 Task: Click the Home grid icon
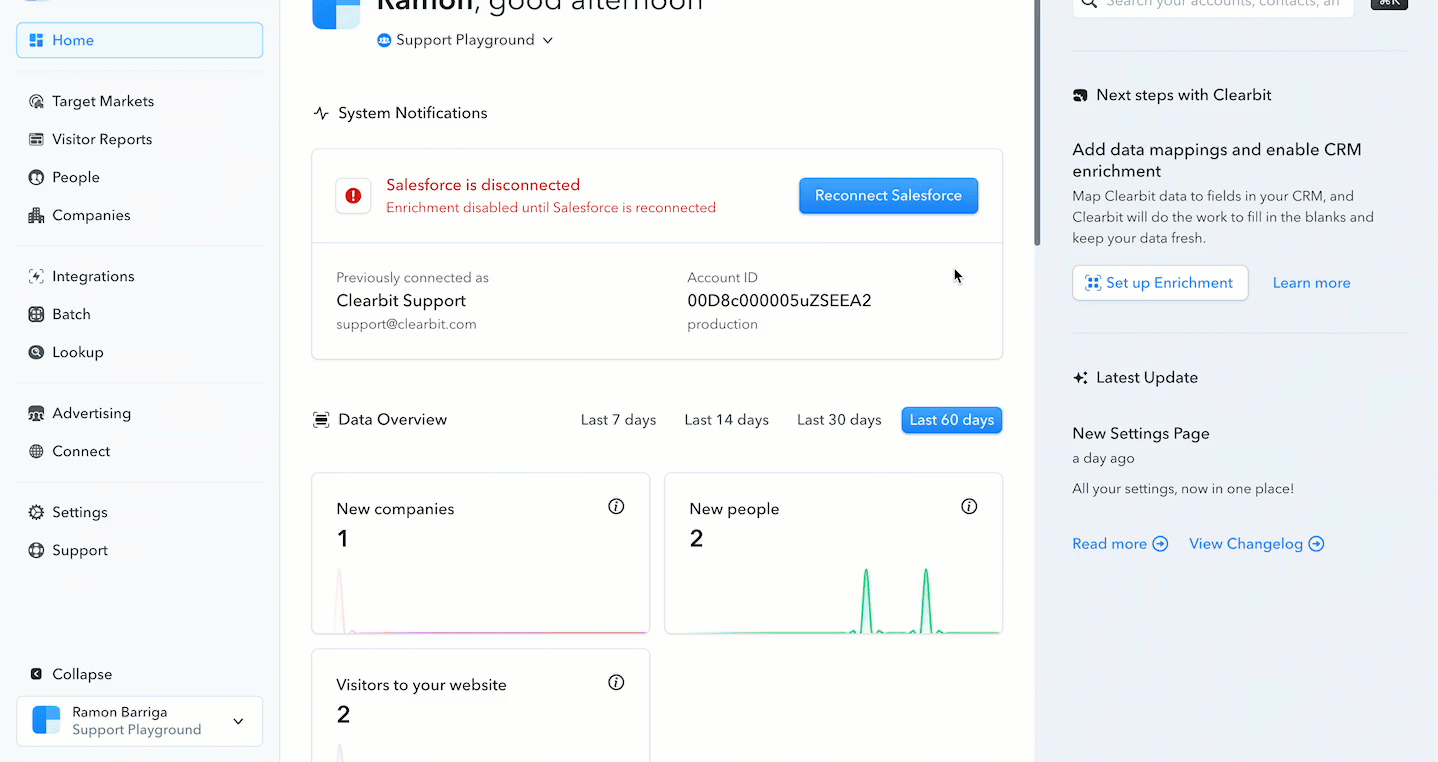pyautogui.click(x=36, y=40)
